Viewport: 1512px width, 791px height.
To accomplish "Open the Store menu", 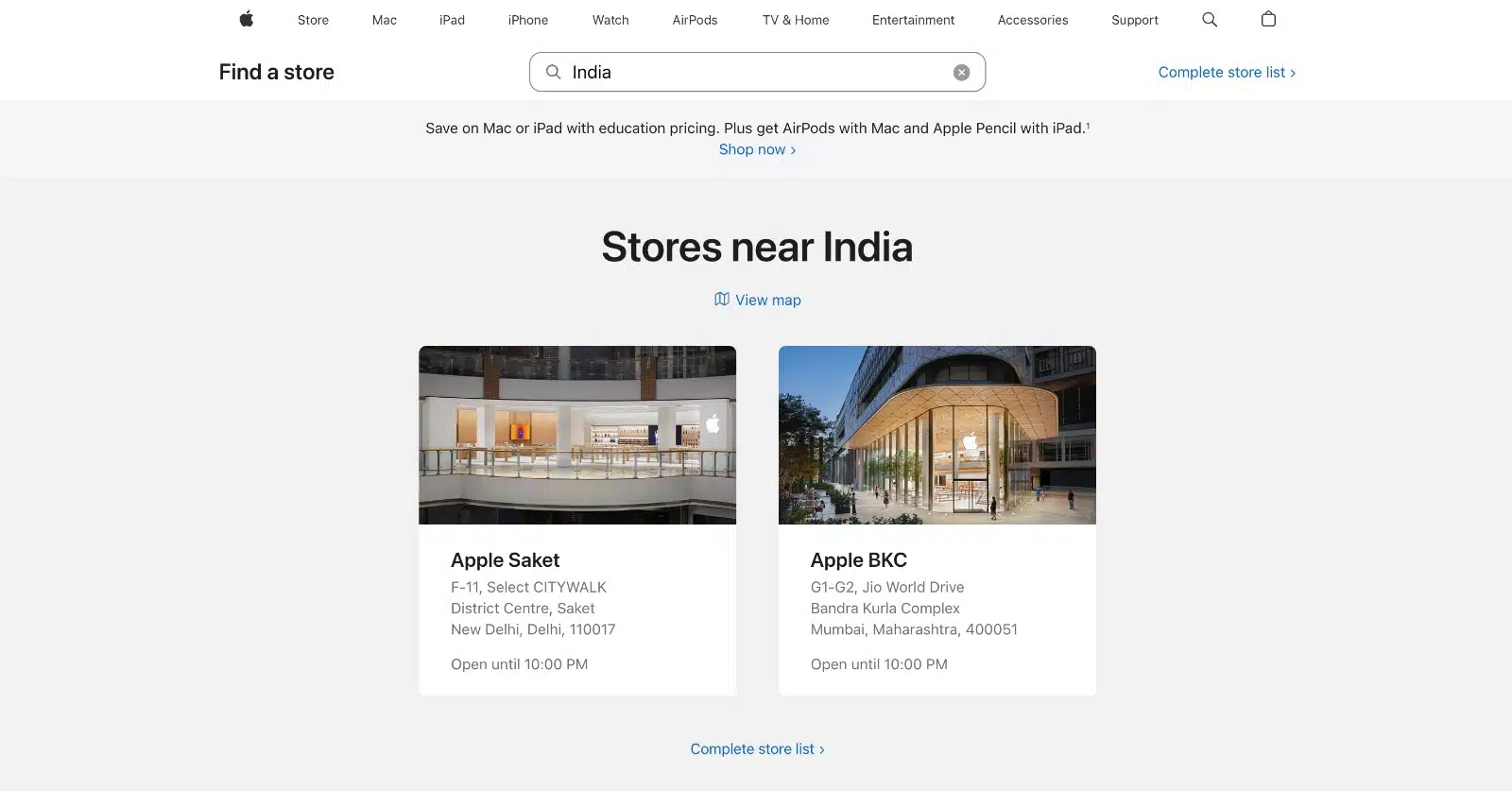I will (313, 20).
